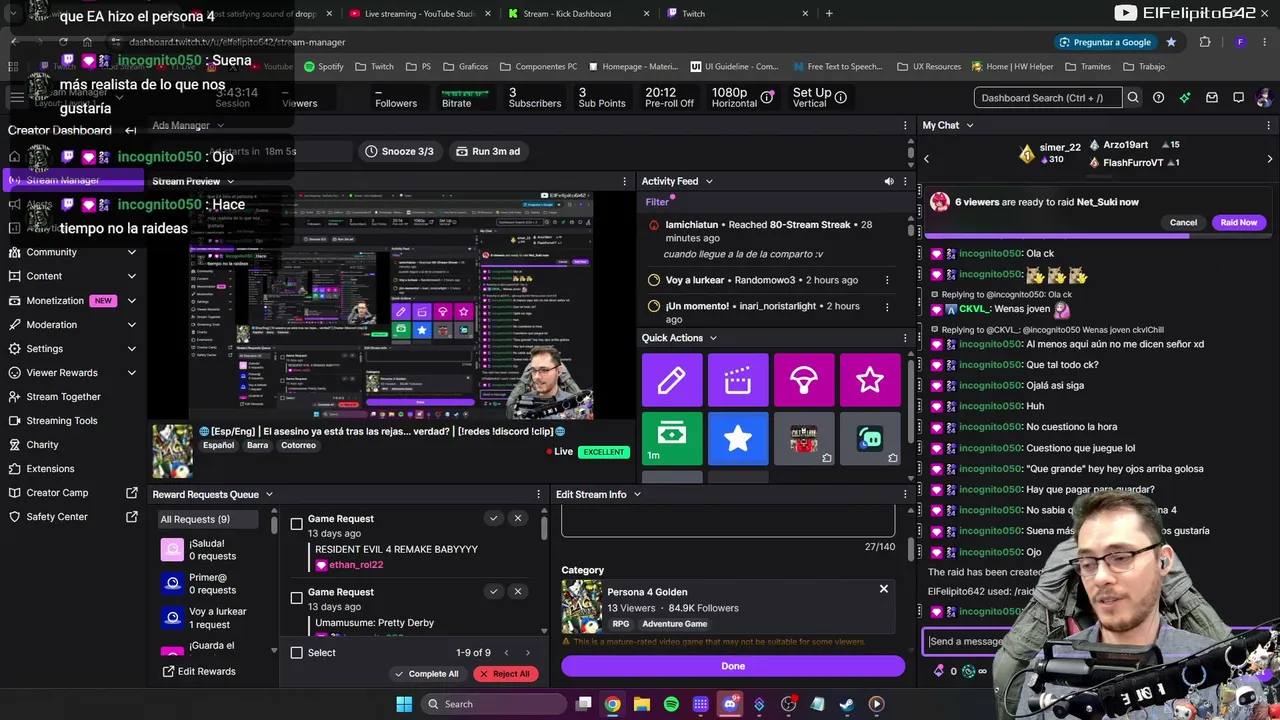Cancel the pending raid
Image resolution: width=1280 pixels, height=720 pixels.
1183,222
